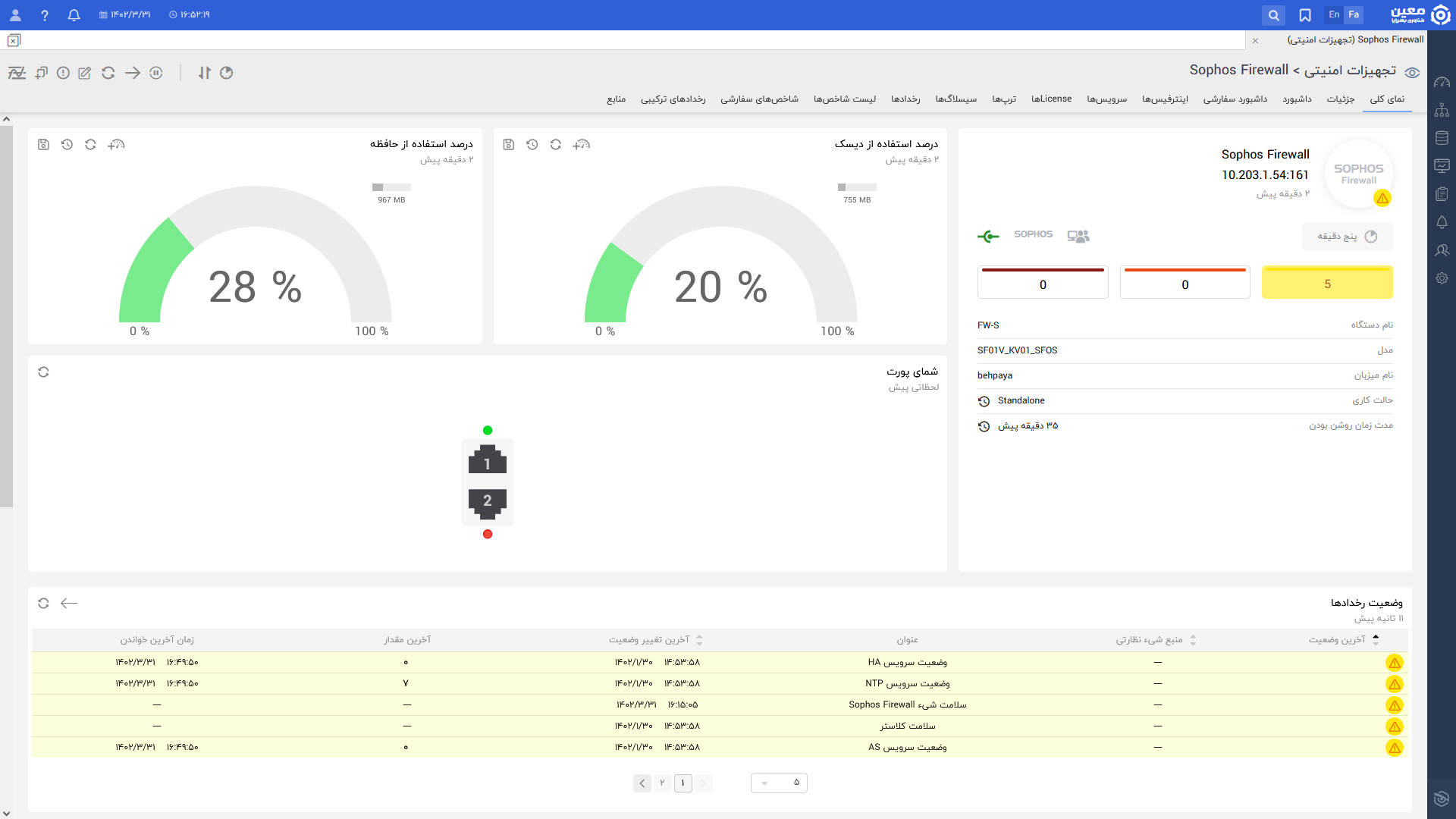The image size is (1456, 819).
Task: Click the monitor-arrow toolbar icon
Action: click(x=41, y=73)
